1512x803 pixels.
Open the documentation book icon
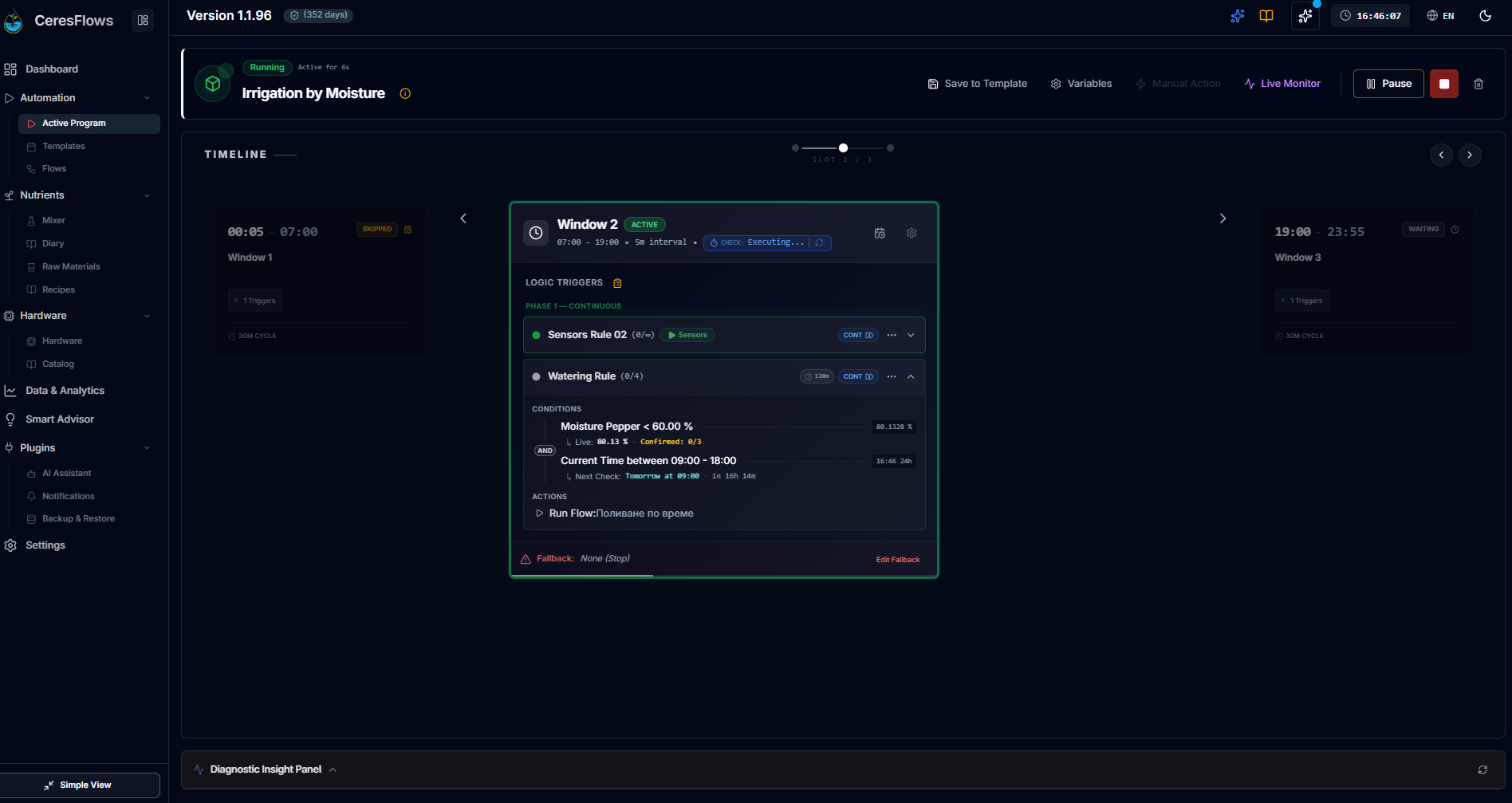pos(1266,16)
